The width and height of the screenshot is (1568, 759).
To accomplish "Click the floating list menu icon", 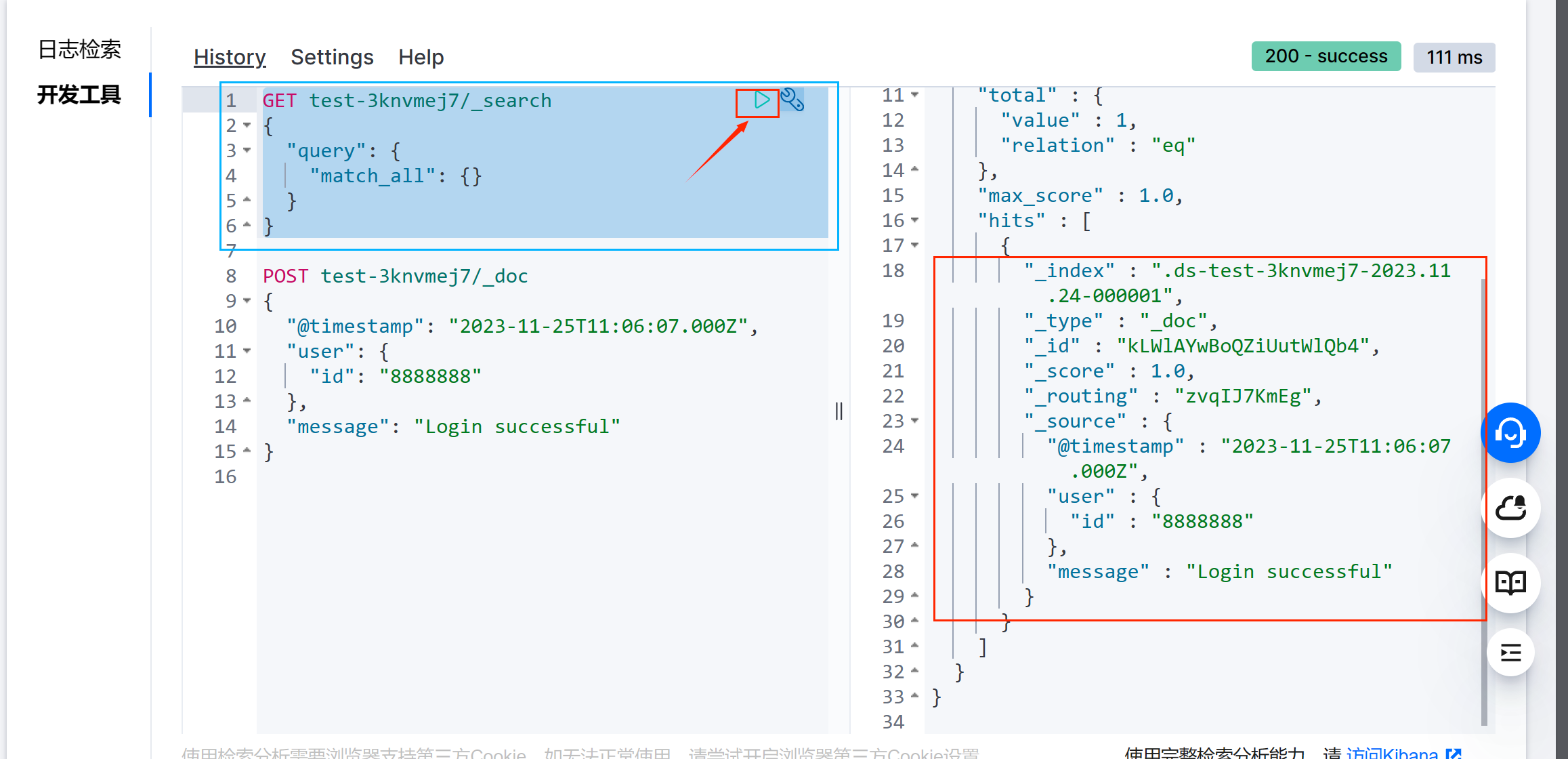I will click(1510, 653).
